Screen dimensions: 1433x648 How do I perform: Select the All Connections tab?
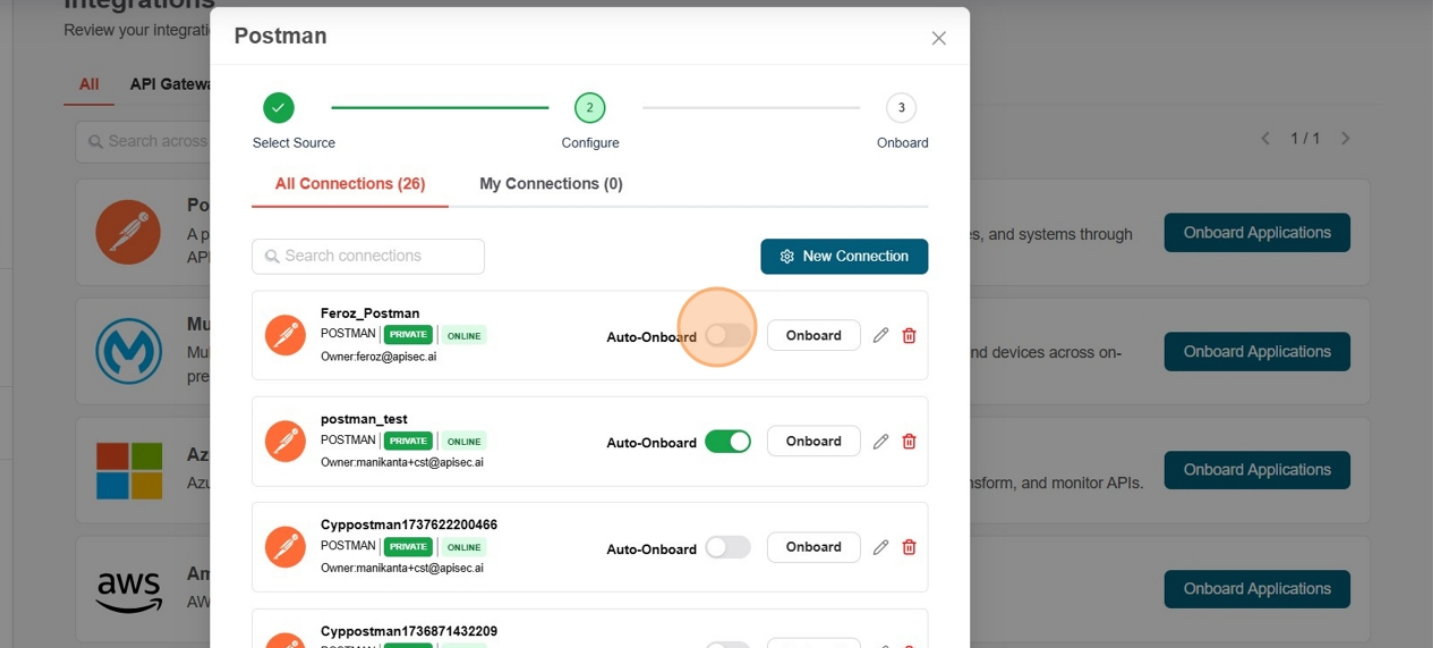point(350,184)
